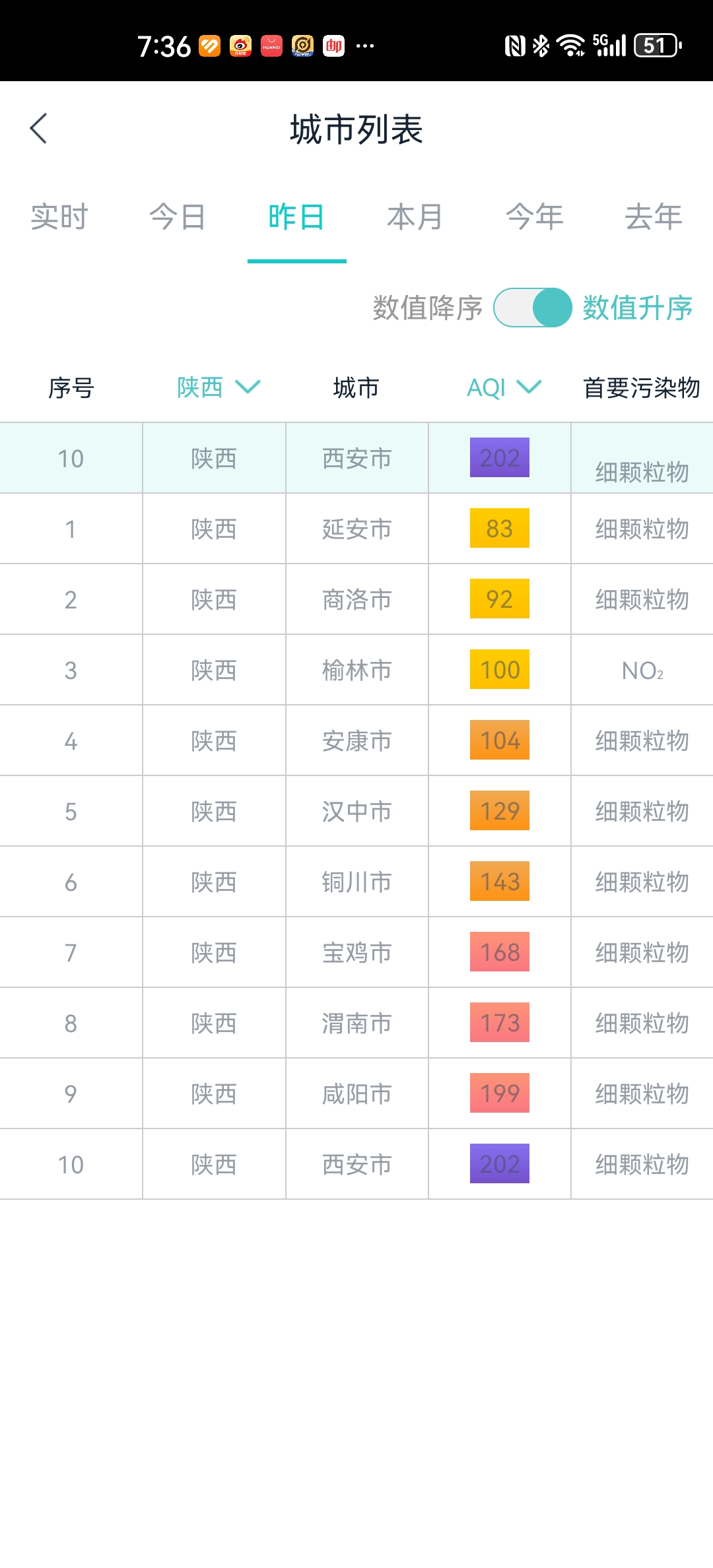
Task: Tap the NFC status icon
Action: (x=515, y=46)
